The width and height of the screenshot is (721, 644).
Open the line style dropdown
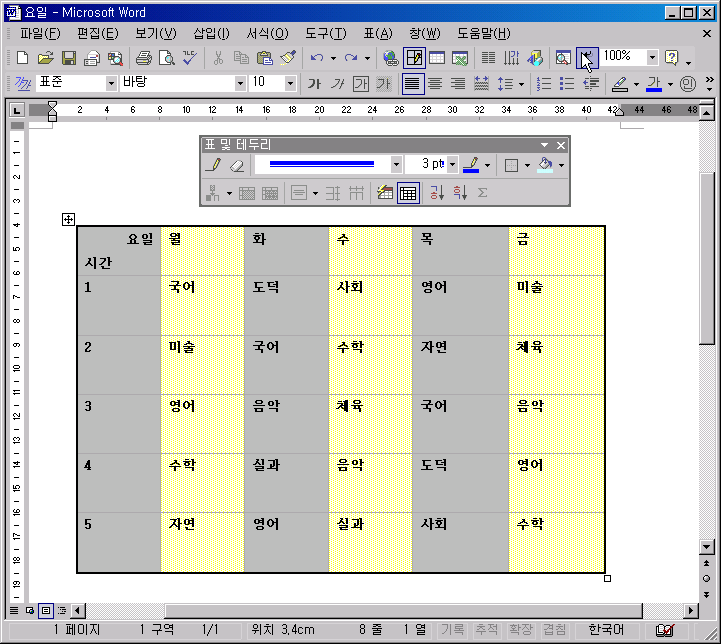[396, 165]
